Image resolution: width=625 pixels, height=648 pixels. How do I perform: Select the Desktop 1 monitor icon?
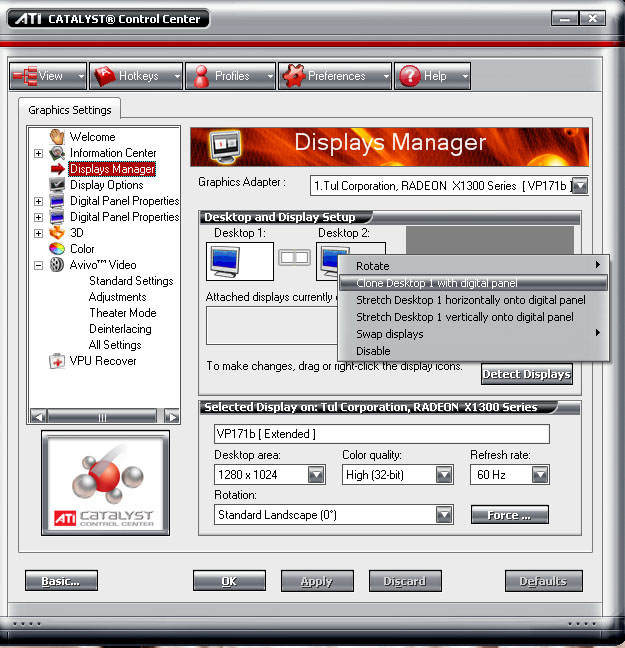[x=225, y=262]
